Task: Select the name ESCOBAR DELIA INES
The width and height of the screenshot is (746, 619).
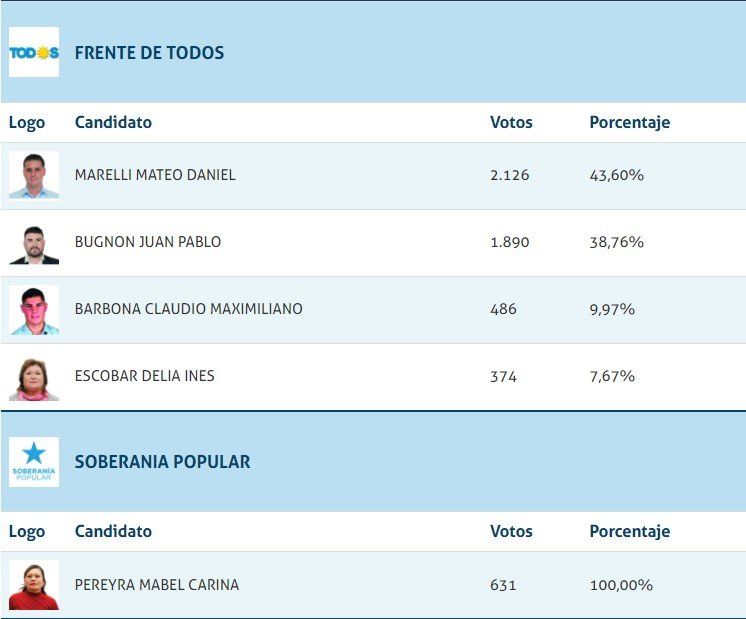Action: (144, 376)
